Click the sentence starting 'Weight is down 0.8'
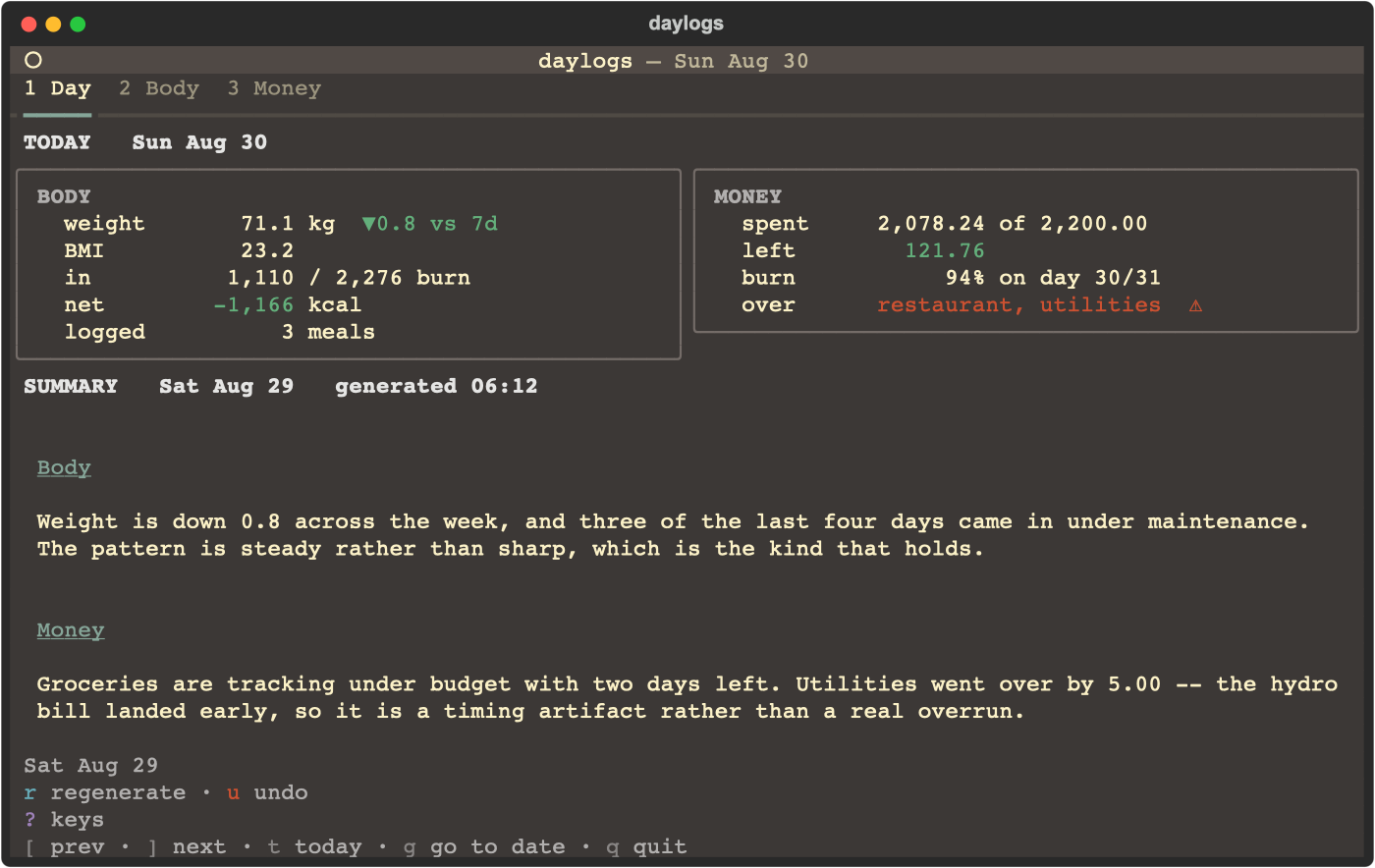The height and width of the screenshot is (868, 1375). [x=674, y=521]
